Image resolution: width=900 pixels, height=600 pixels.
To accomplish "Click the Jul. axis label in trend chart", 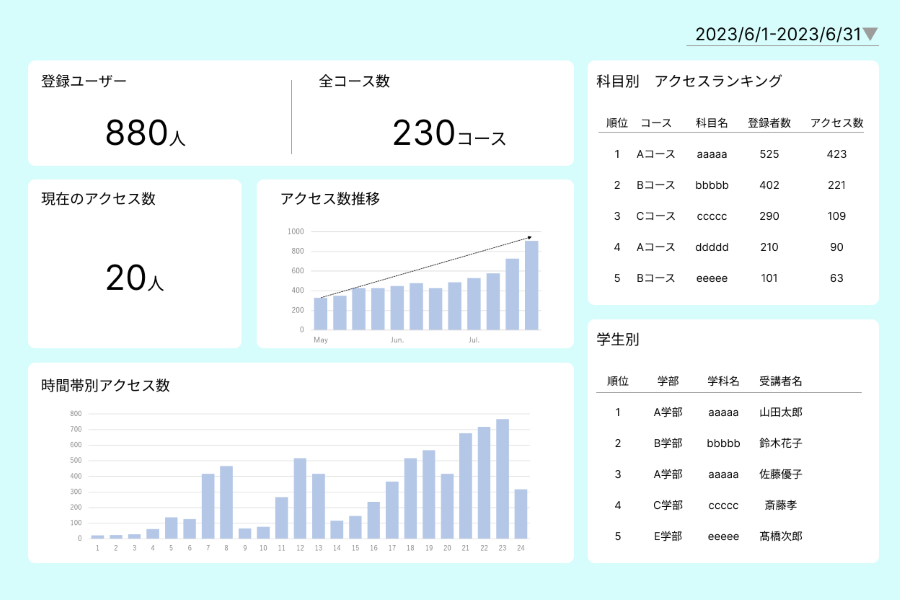I will (x=474, y=340).
